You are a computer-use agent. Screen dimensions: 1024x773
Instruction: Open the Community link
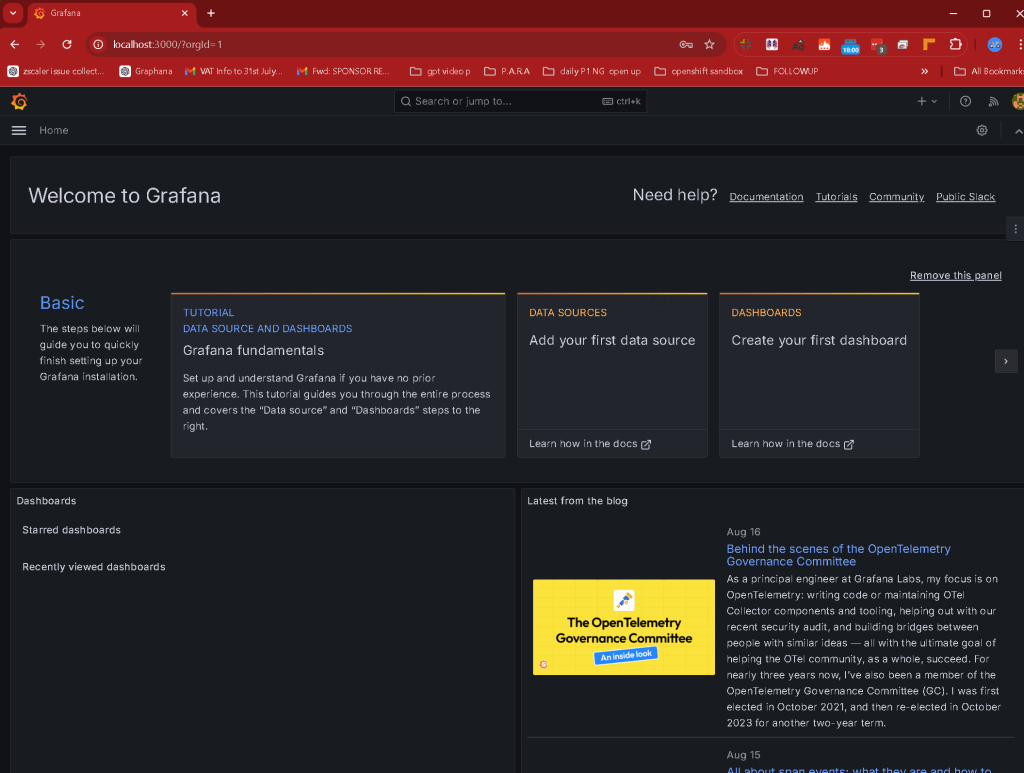[x=896, y=197]
